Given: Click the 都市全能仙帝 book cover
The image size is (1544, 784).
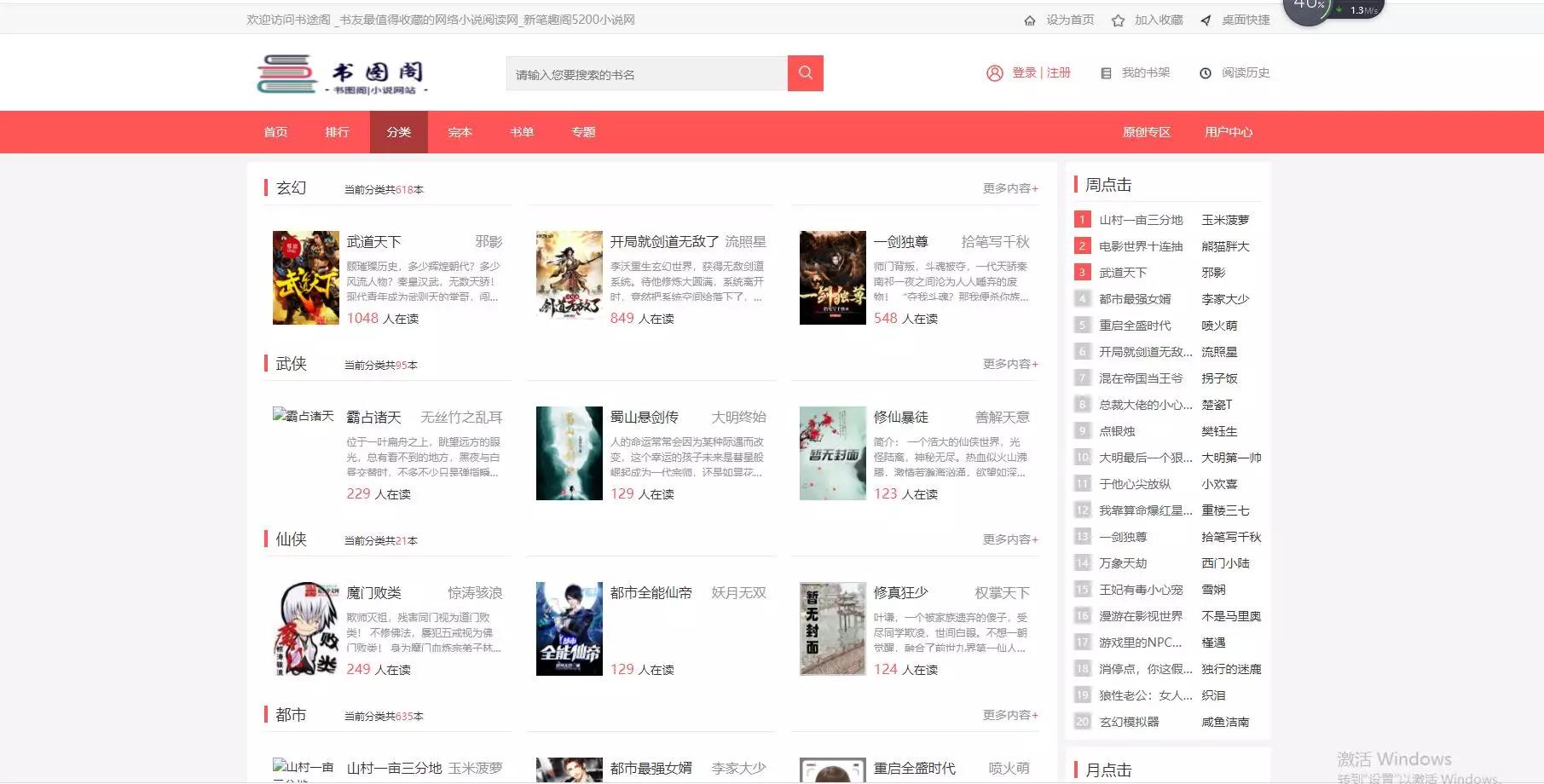Looking at the screenshot, I should (x=570, y=629).
